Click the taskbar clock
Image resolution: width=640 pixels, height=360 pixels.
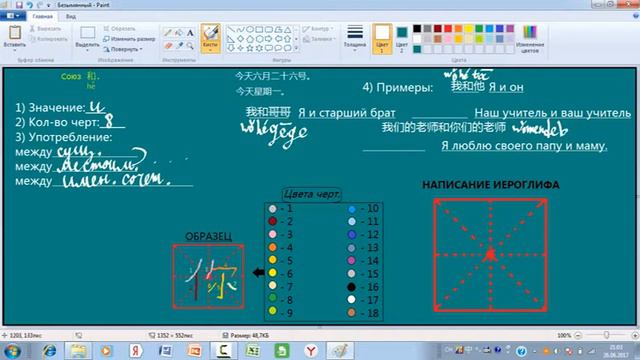[616, 351]
